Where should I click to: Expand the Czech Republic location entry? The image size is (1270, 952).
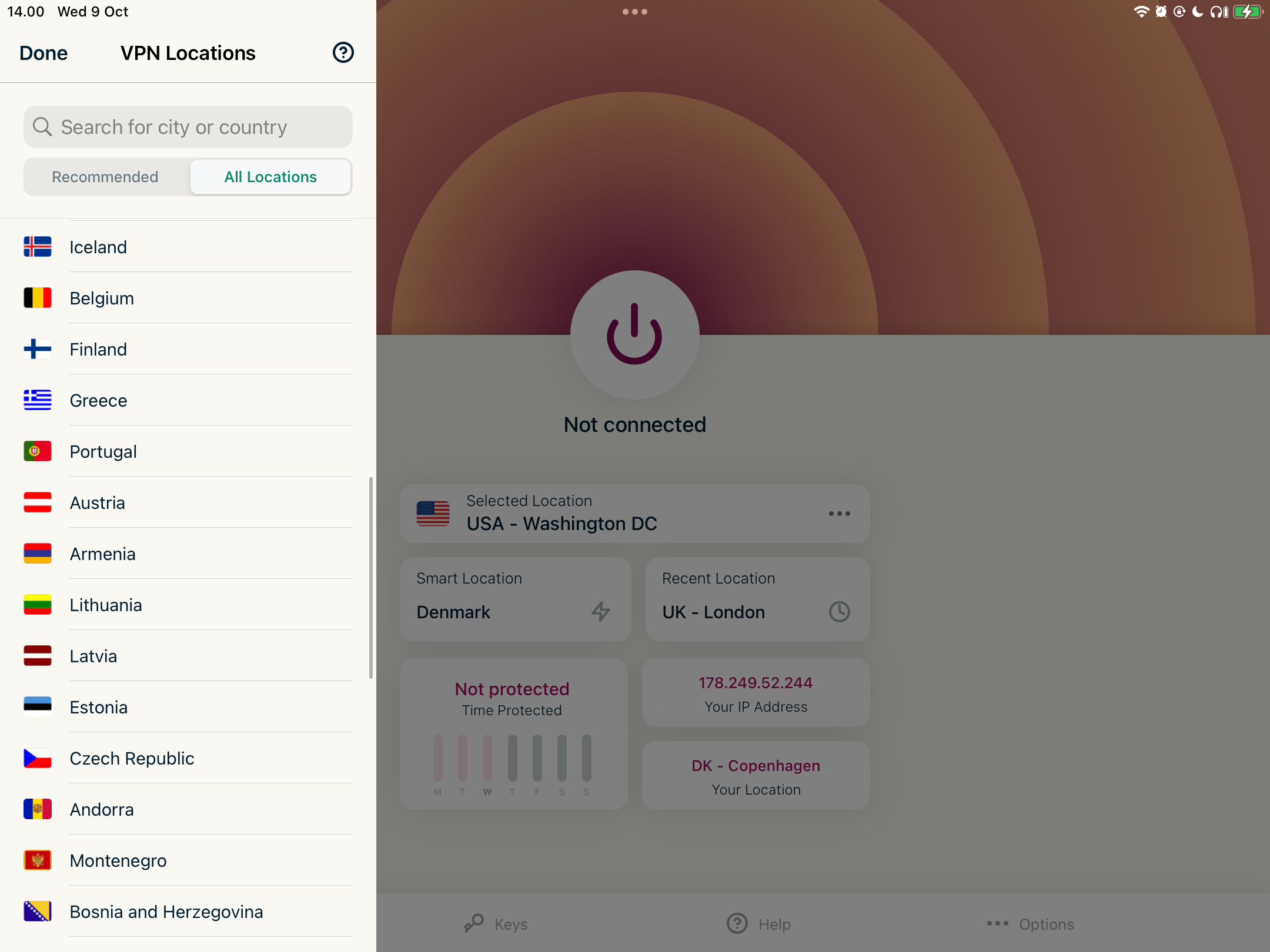click(x=187, y=758)
